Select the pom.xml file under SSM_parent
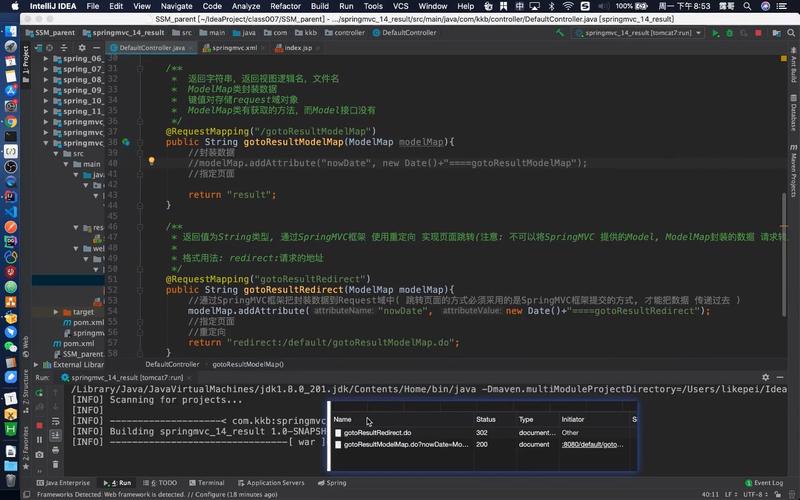Screen dimensions: 800x500 74,344
